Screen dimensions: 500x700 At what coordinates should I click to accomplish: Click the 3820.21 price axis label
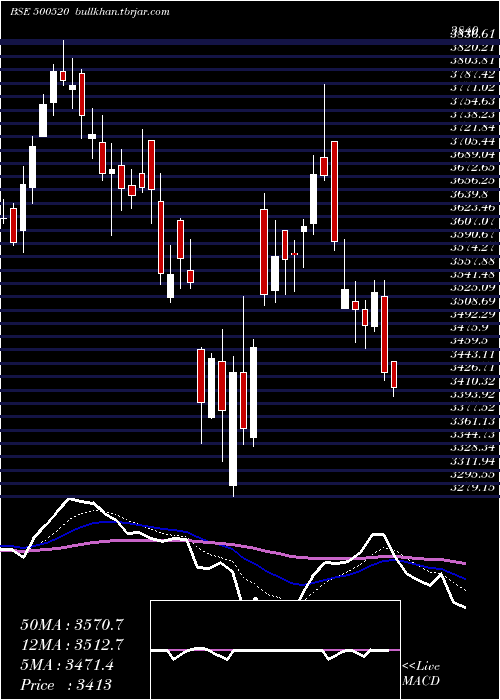[472, 47]
